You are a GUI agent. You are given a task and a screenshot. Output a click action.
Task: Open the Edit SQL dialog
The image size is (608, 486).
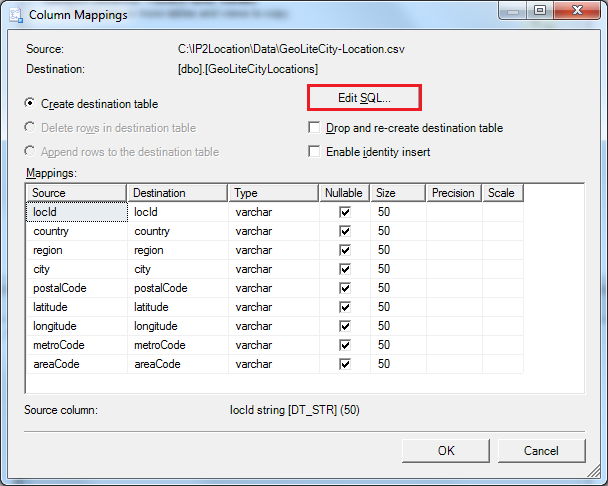(364, 98)
